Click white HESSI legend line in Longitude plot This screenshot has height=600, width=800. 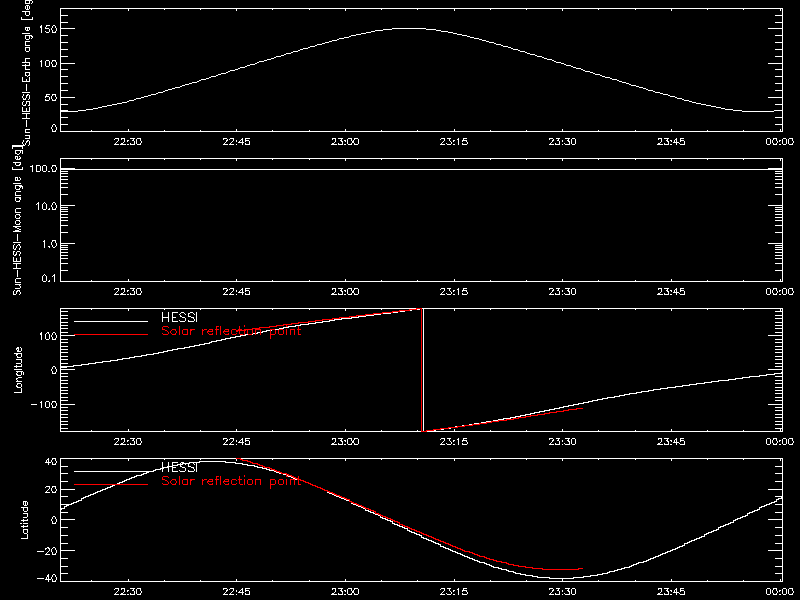(111, 321)
